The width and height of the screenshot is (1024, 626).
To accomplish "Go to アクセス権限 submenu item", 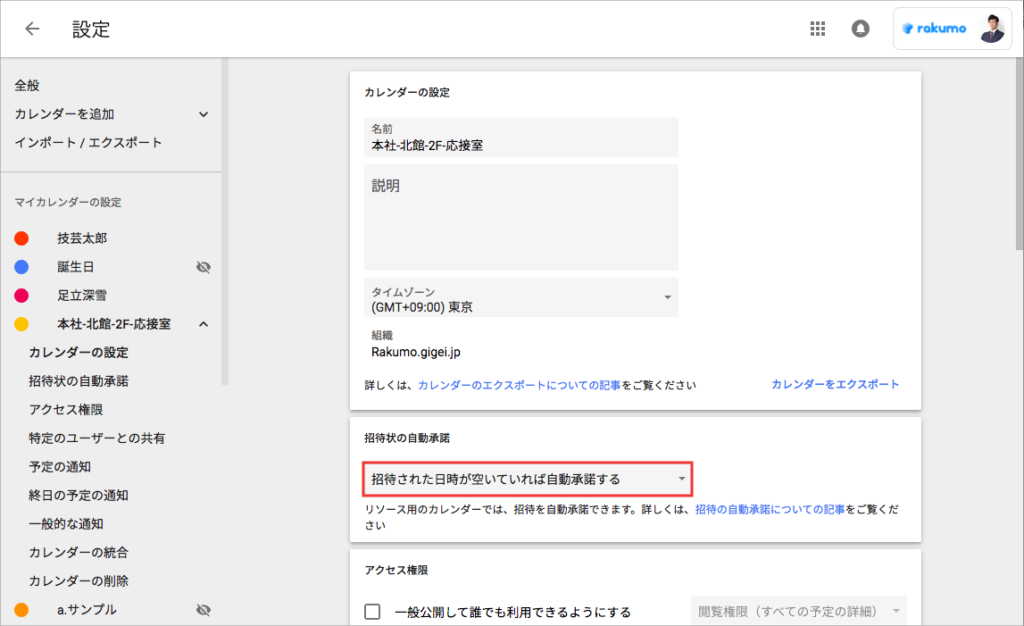I will point(66,410).
